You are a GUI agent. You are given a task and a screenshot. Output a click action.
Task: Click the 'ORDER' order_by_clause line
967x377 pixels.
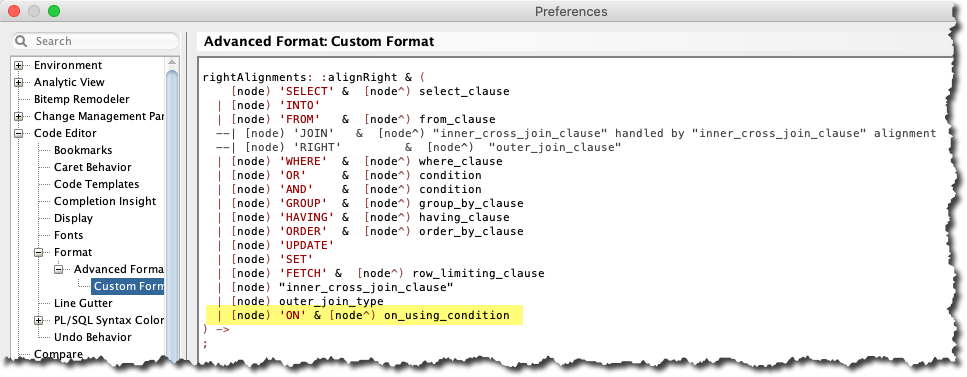tap(370, 232)
